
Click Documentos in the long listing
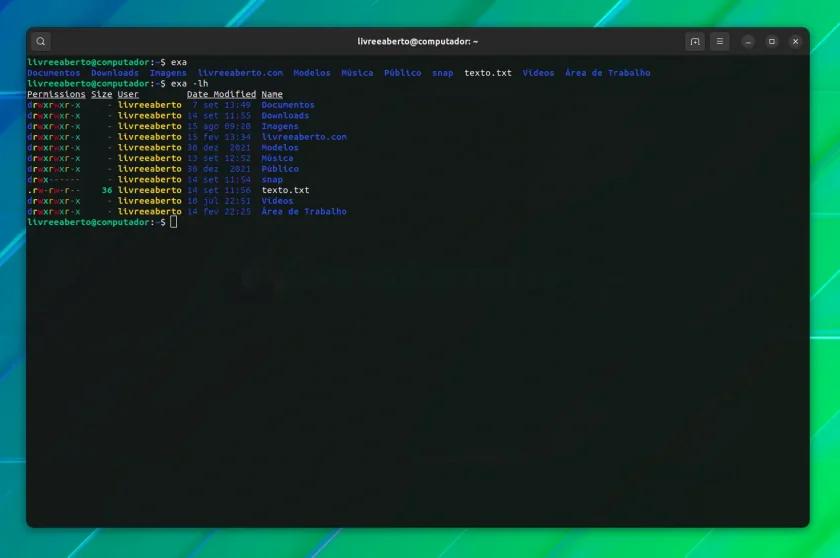[288, 105]
